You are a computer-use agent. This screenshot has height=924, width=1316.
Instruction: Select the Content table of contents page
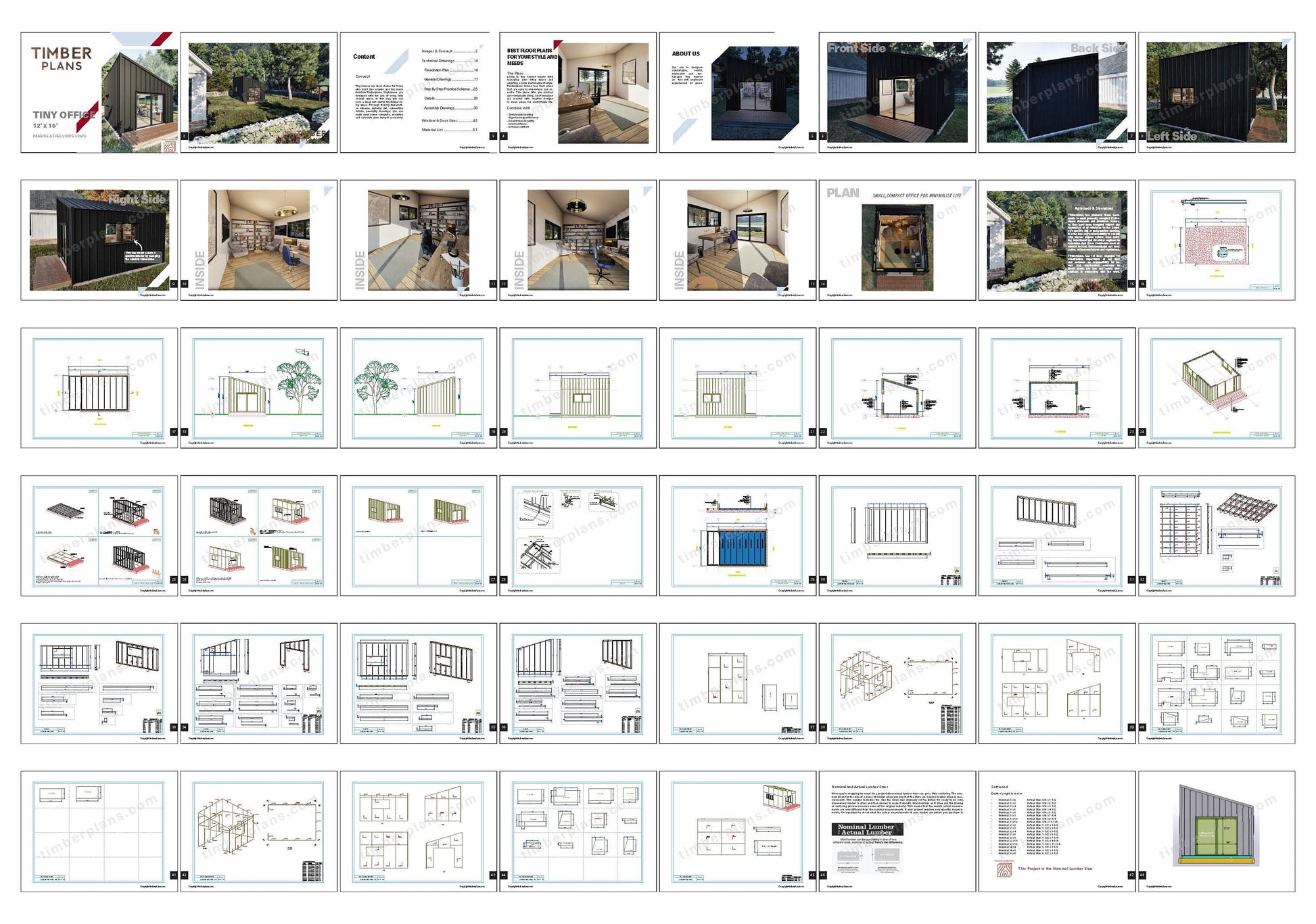418,93
